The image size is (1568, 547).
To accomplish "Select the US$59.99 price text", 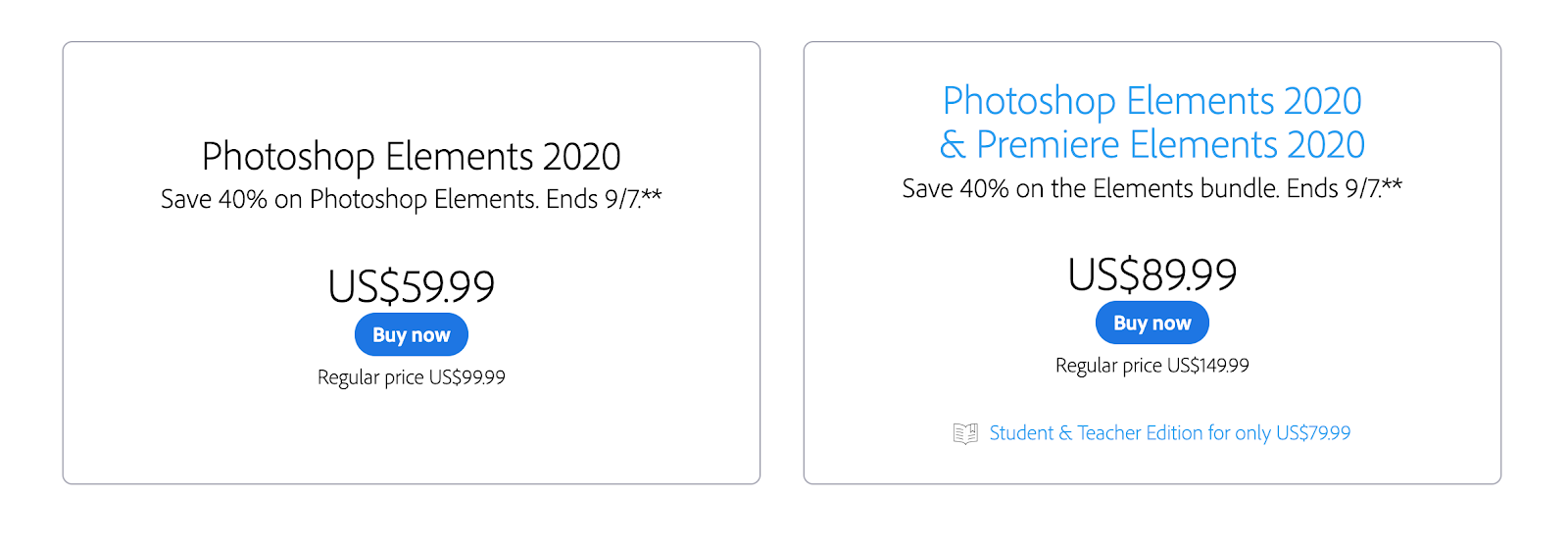I will pos(411,286).
